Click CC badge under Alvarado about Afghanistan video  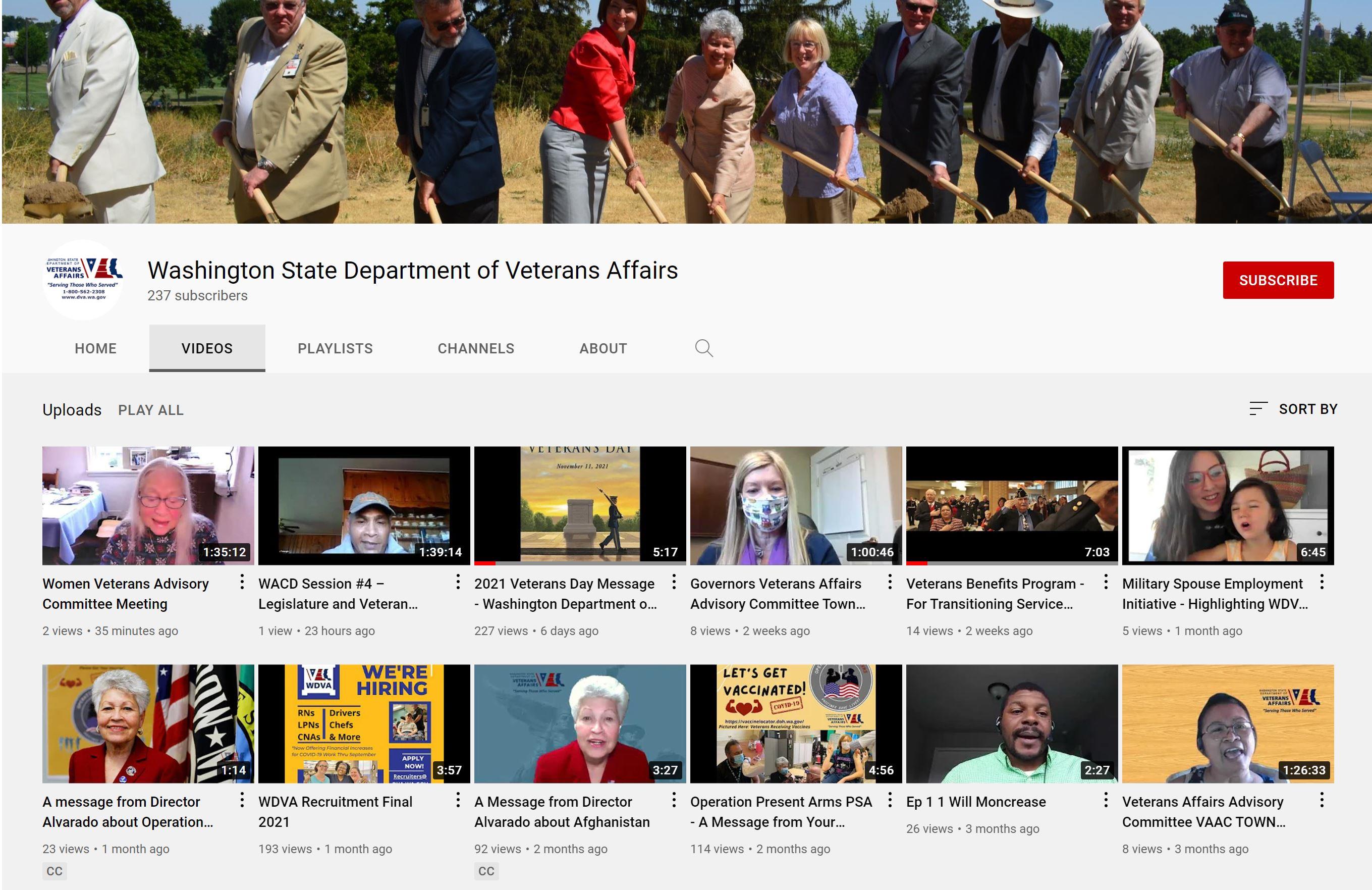(x=486, y=871)
